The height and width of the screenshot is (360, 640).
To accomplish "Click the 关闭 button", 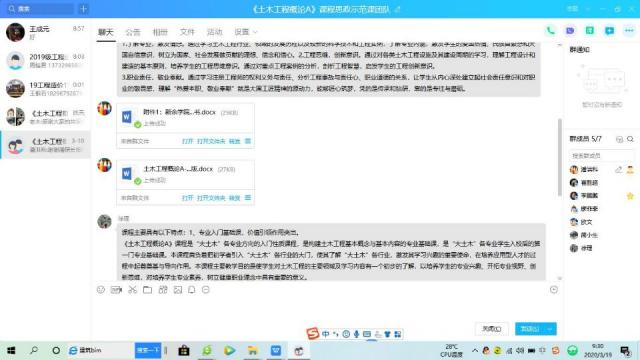I will click(491, 329).
